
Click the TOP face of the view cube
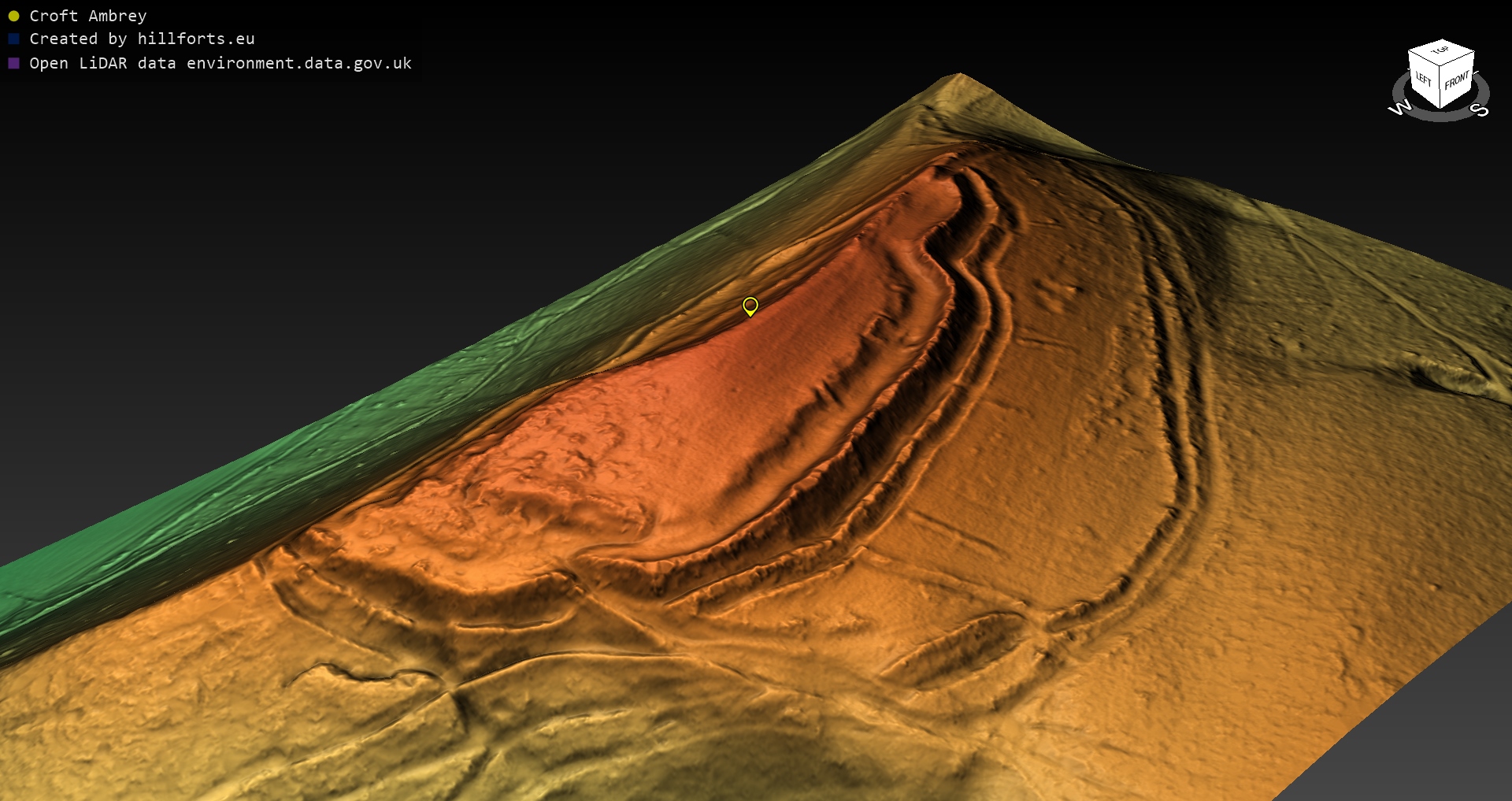pyautogui.click(x=1441, y=51)
